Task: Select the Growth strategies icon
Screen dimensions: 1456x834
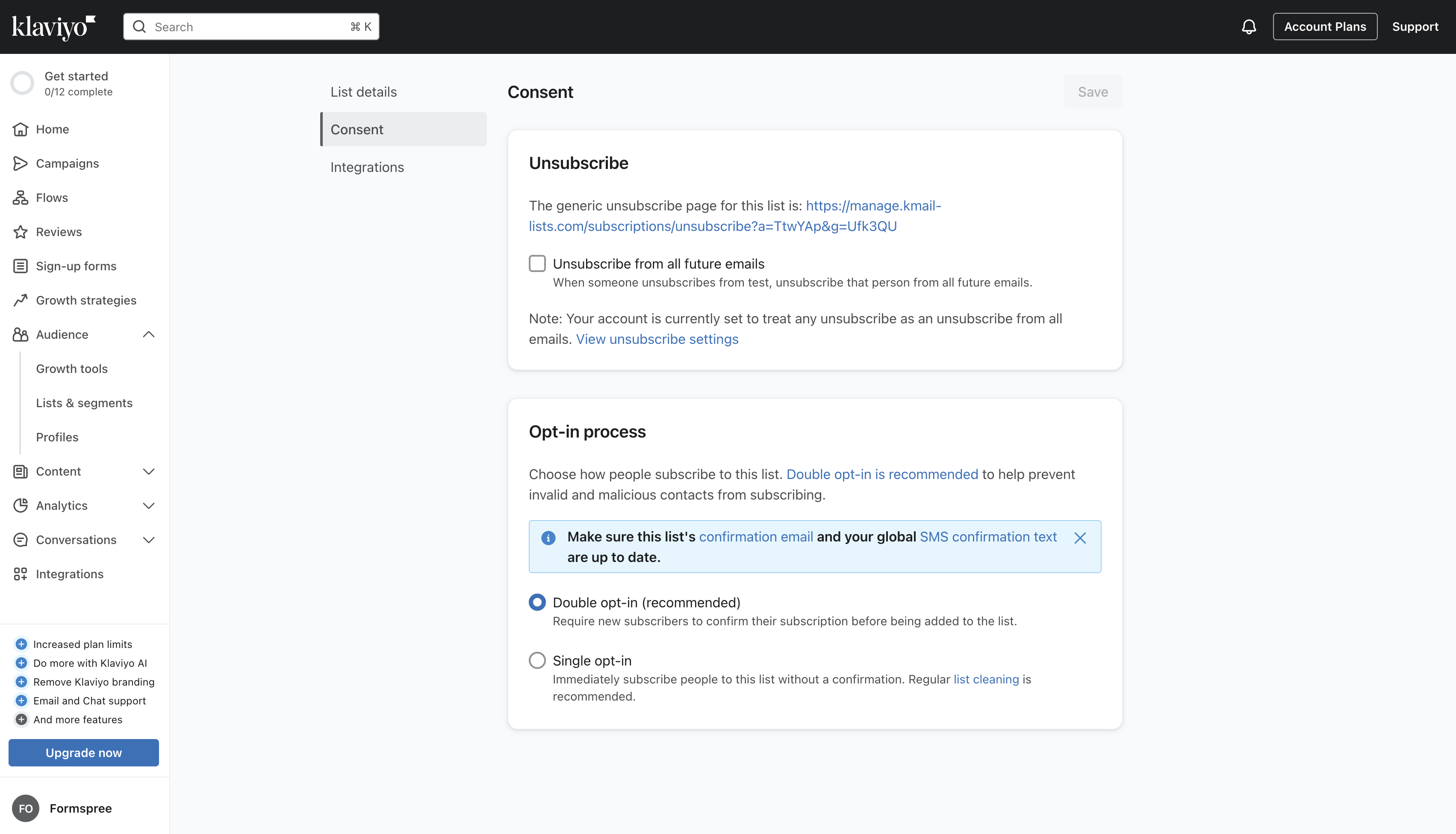Action: (x=21, y=299)
